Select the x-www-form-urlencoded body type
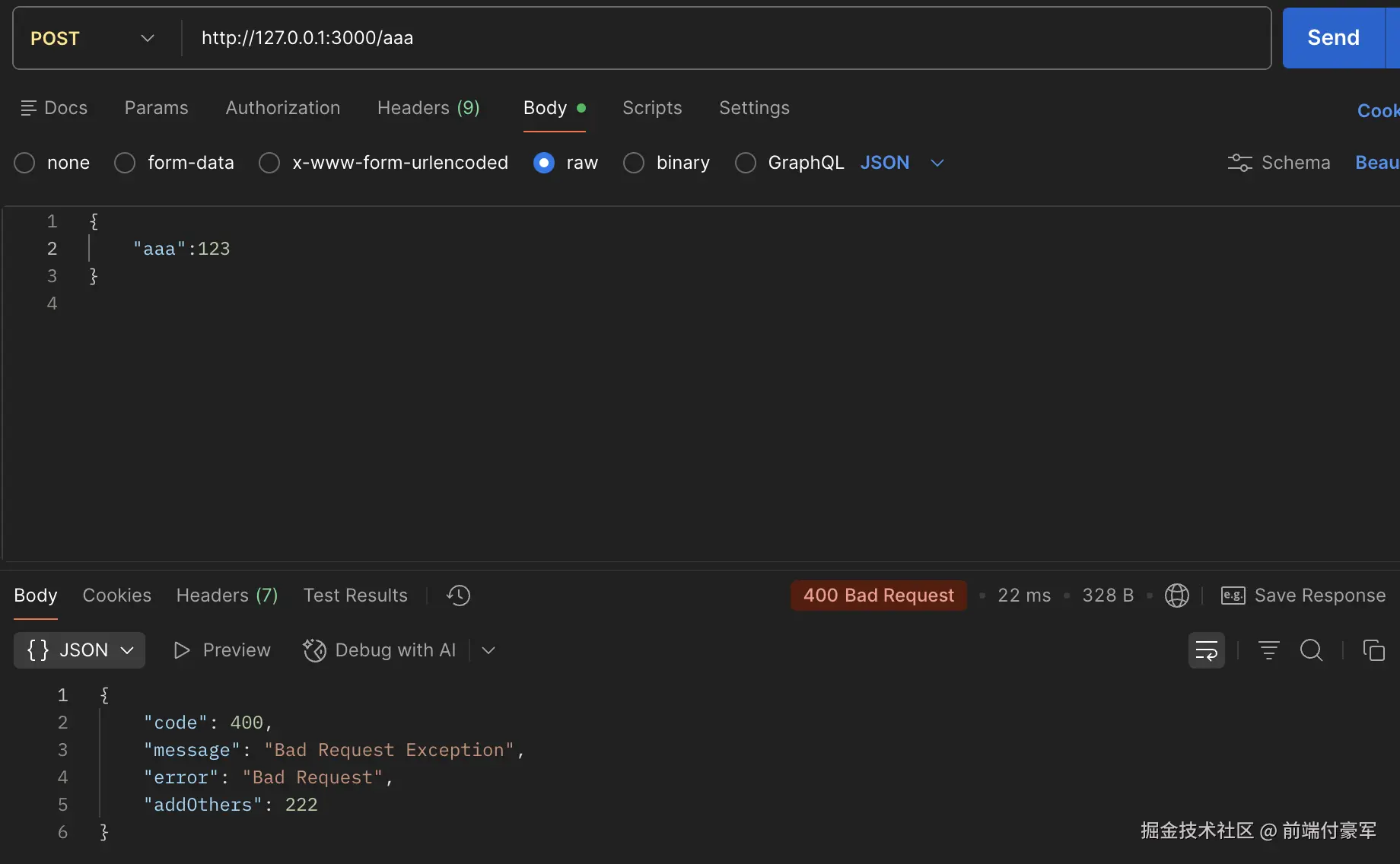This screenshot has height=864, width=1400. pos(269,163)
